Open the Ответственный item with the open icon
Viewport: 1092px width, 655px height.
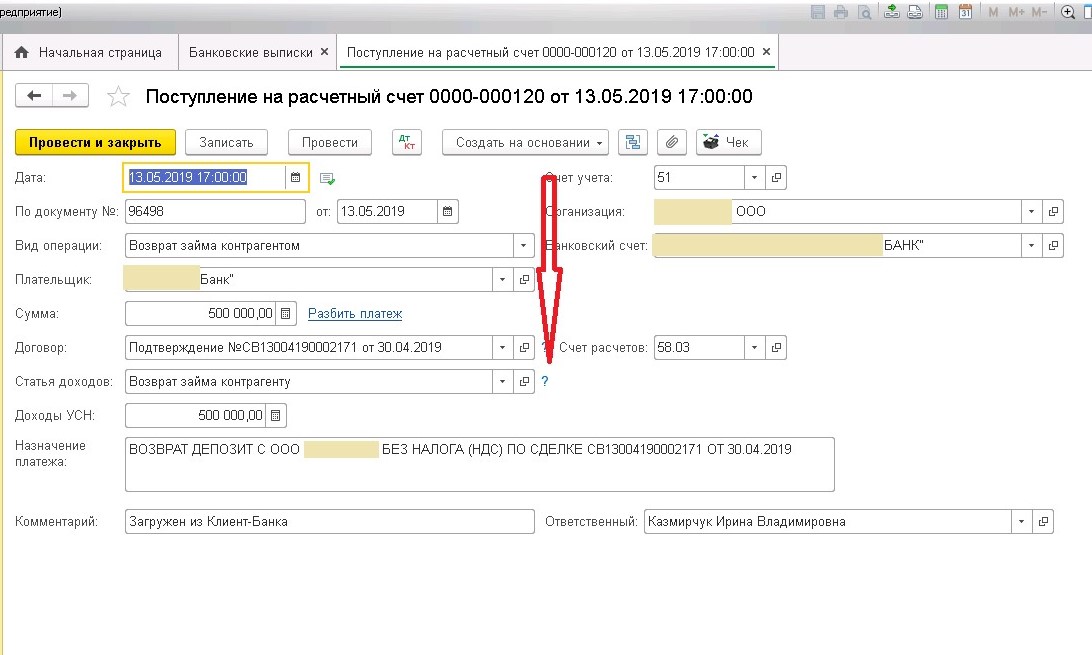click(1043, 521)
